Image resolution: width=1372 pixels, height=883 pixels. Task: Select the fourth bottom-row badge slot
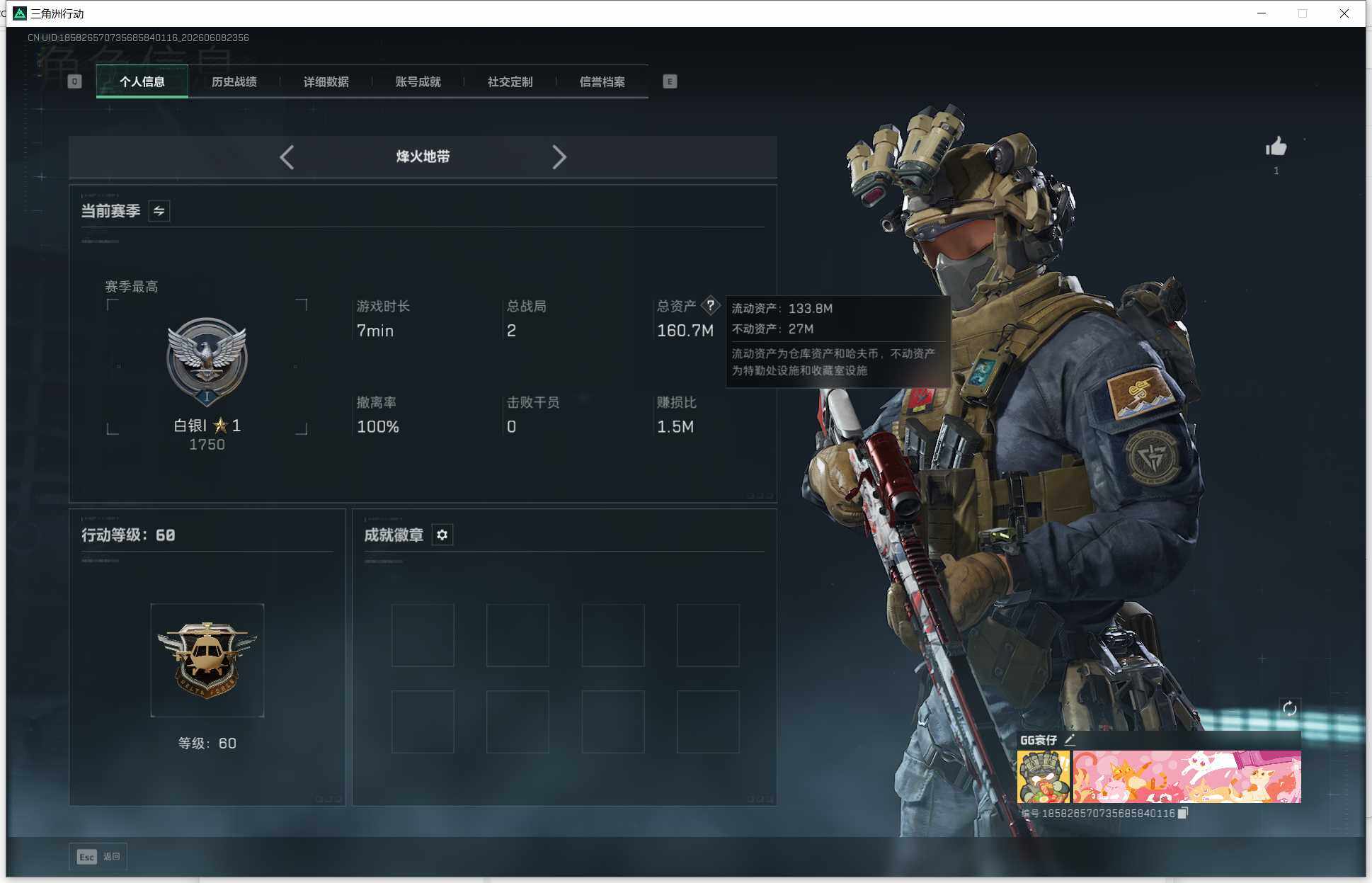pos(708,722)
